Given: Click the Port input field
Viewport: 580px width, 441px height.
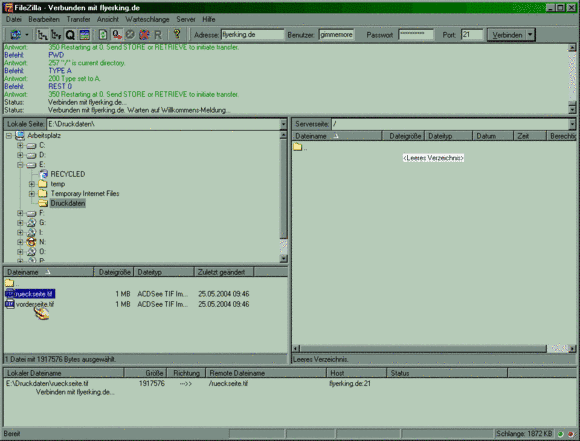Looking at the screenshot, I should [472, 35].
